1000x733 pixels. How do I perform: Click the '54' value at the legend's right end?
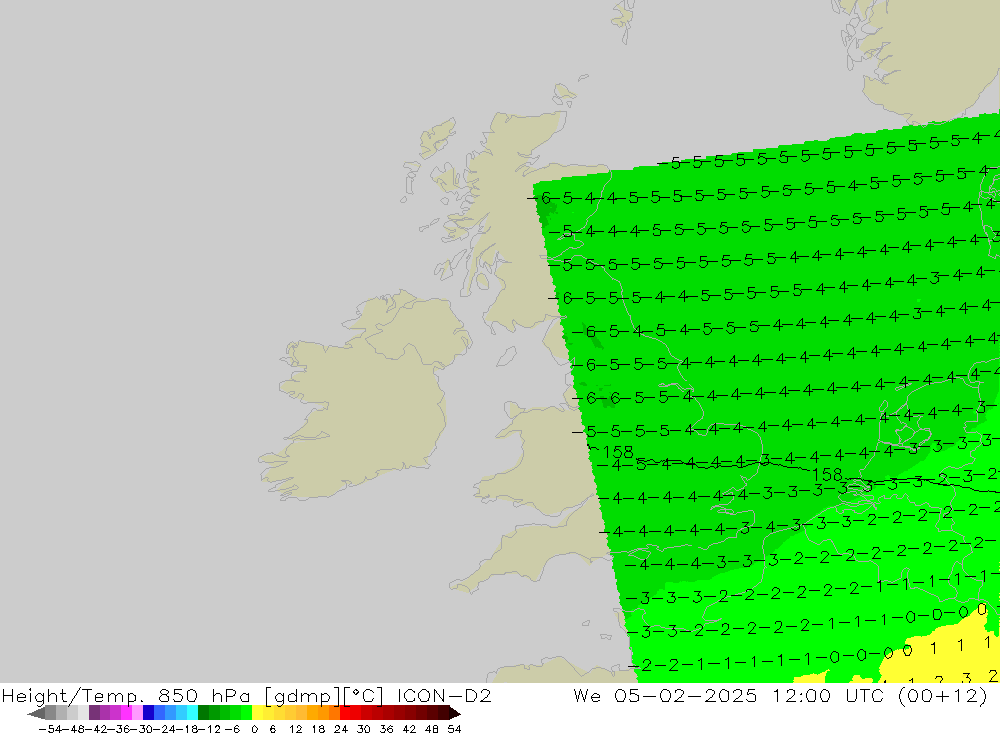tap(454, 729)
